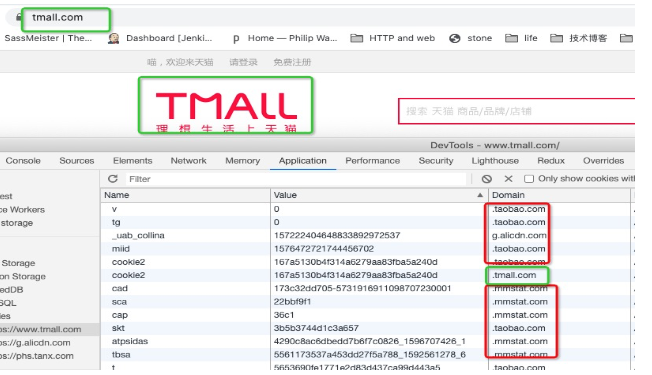Click the tmall.com address bar URL
Viewport: 652px width, 375px height.
click(x=58, y=17)
